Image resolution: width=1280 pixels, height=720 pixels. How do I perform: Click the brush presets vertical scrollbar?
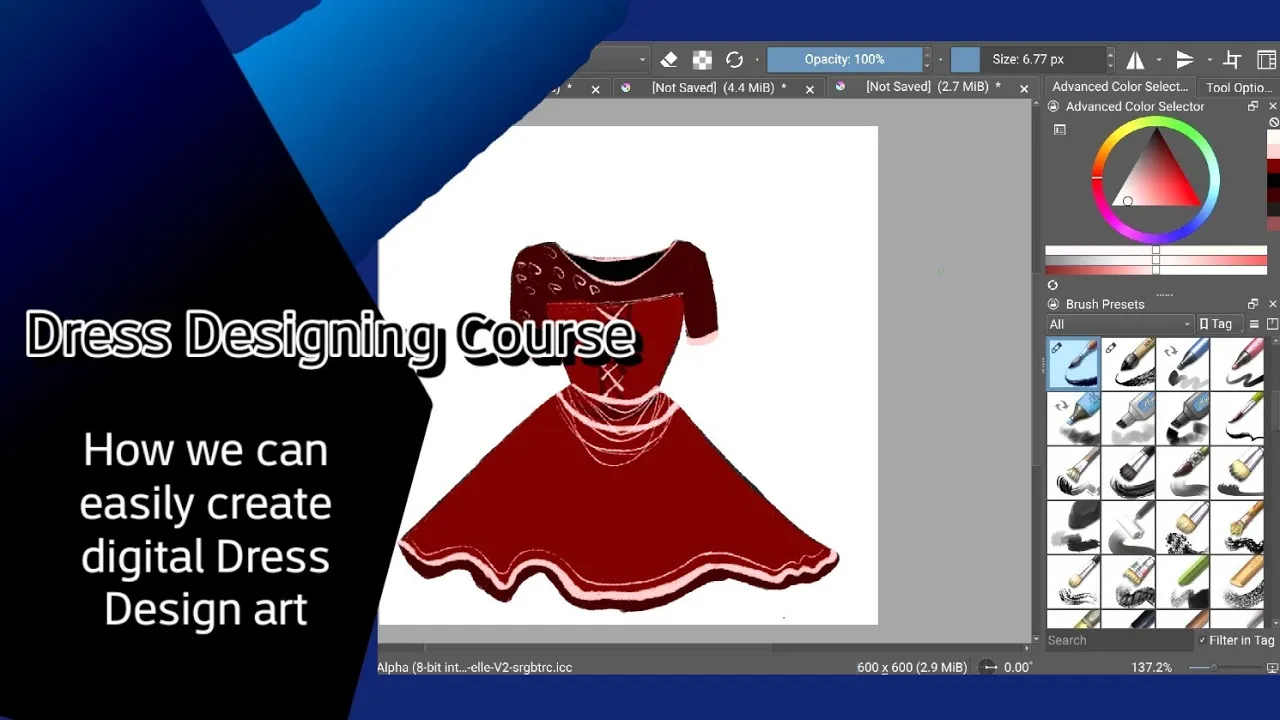(x=1274, y=480)
